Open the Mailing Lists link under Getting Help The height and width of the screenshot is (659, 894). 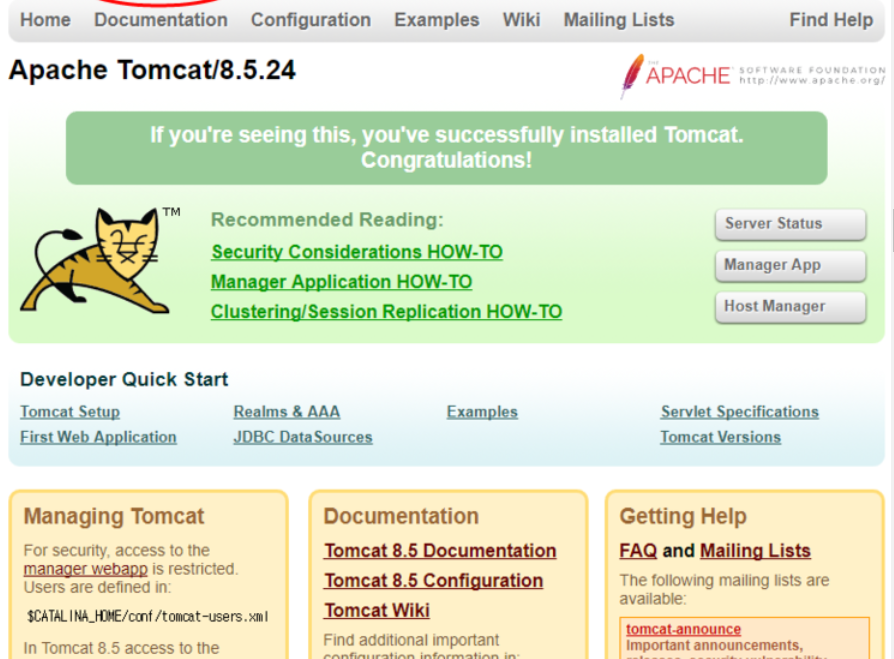click(755, 551)
